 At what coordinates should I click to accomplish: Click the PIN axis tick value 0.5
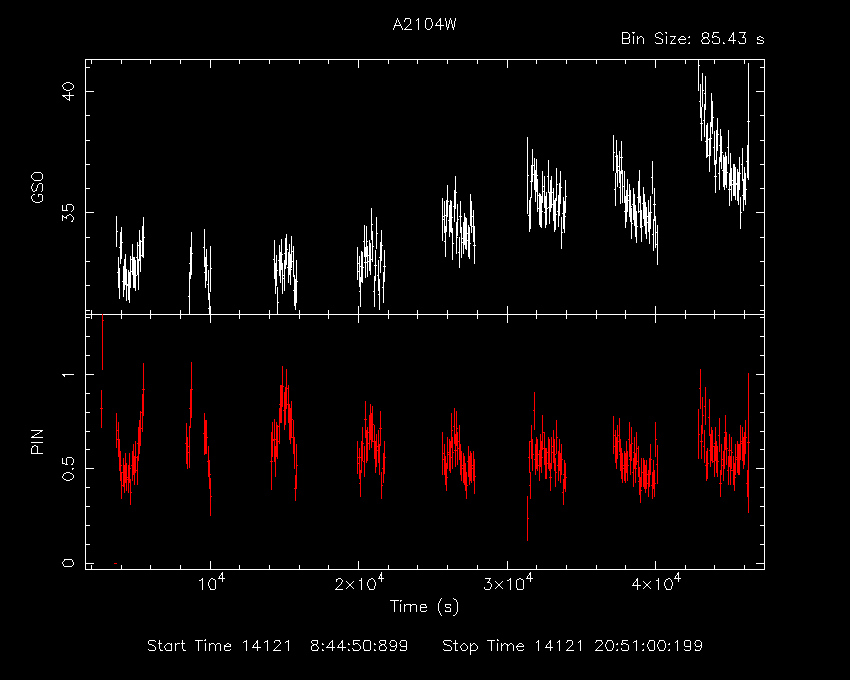click(69, 468)
